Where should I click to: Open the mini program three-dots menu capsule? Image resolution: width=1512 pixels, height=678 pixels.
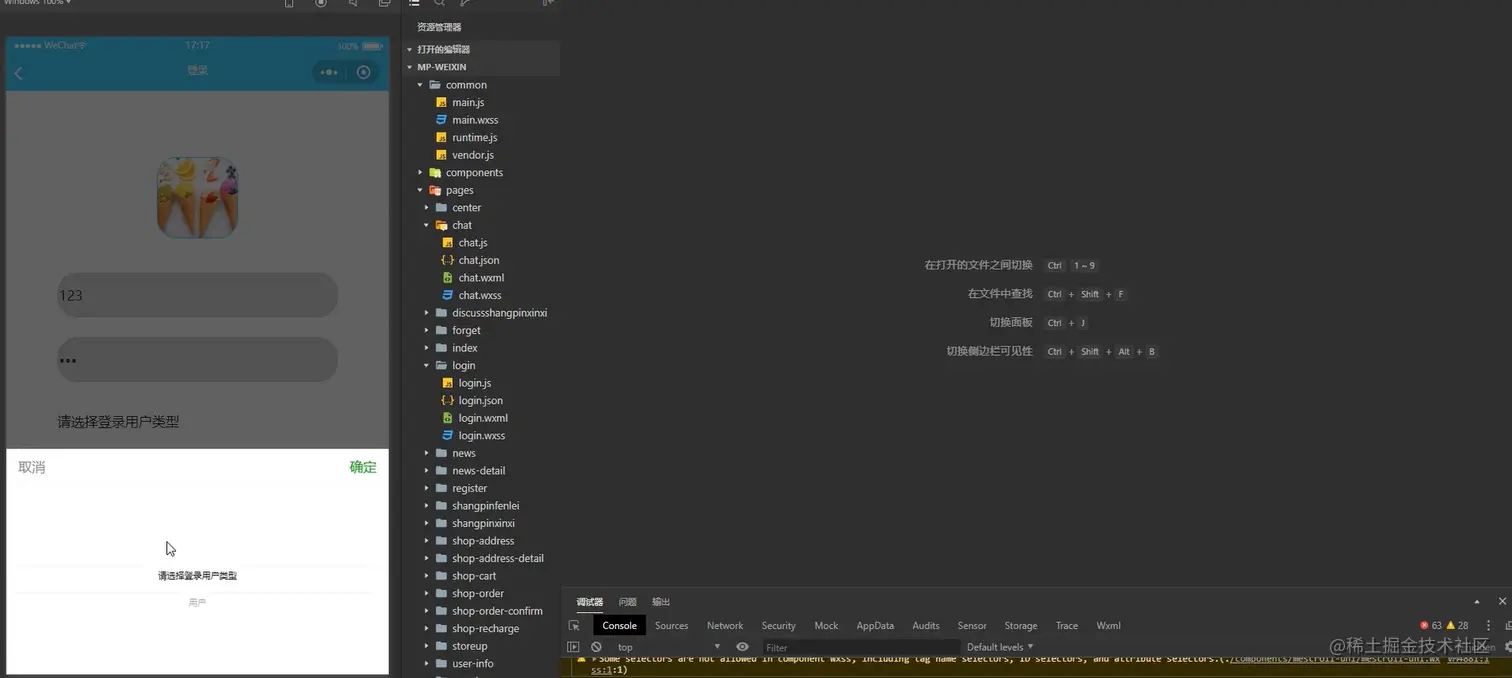click(x=329, y=72)
